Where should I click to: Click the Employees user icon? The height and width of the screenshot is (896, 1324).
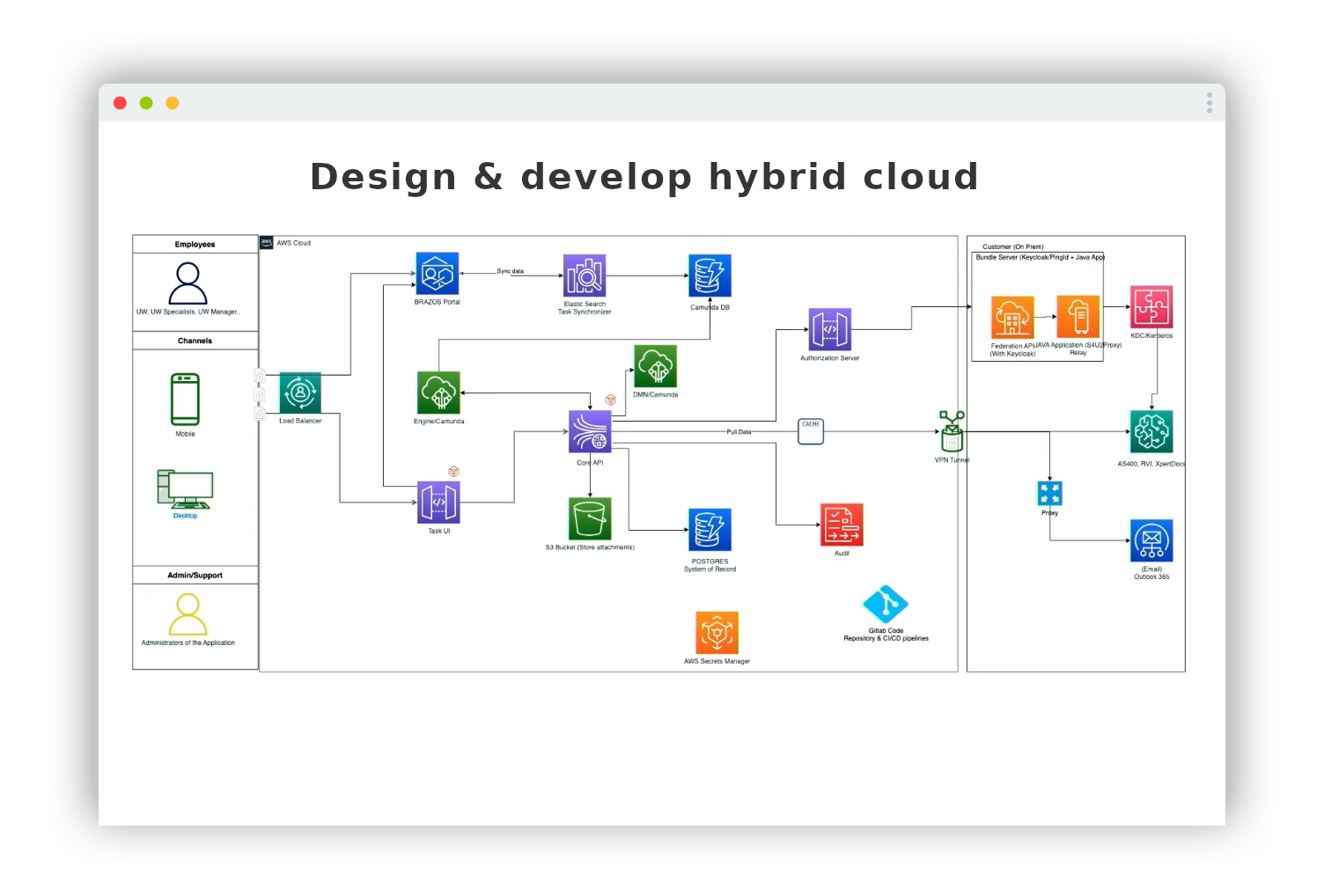pyautogui.click(x=188, y=284)
